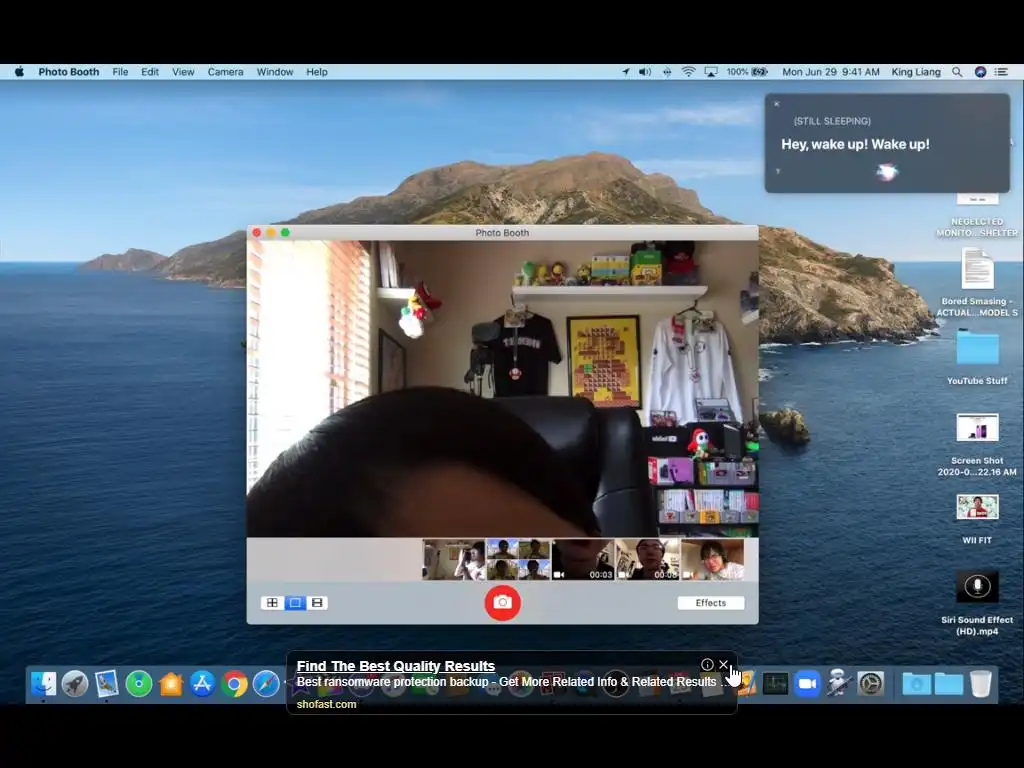Open Preview from the Dock

click(106, 684)
